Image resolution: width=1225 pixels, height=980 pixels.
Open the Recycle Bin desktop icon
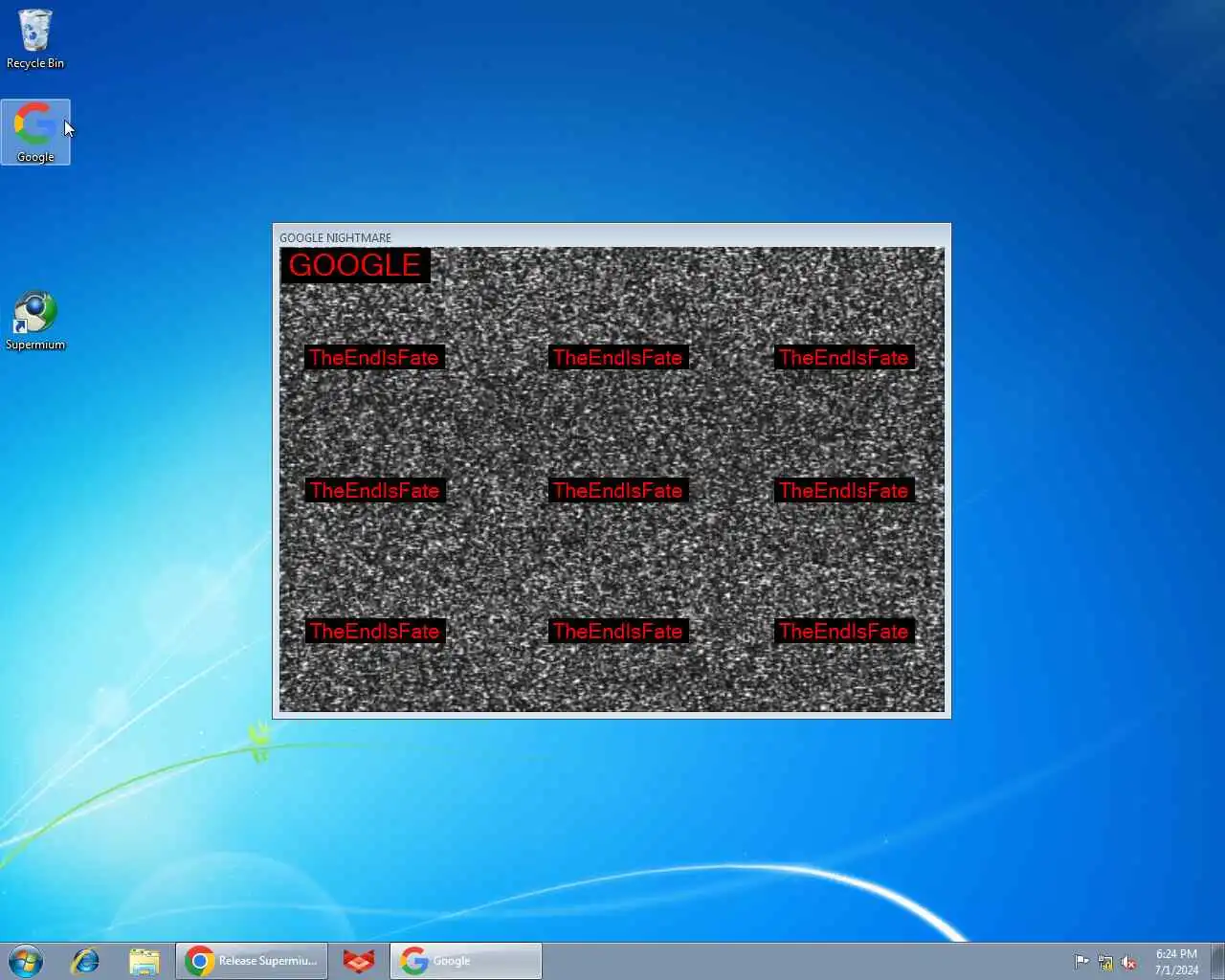pyautogui.click(x=35, y=39)
